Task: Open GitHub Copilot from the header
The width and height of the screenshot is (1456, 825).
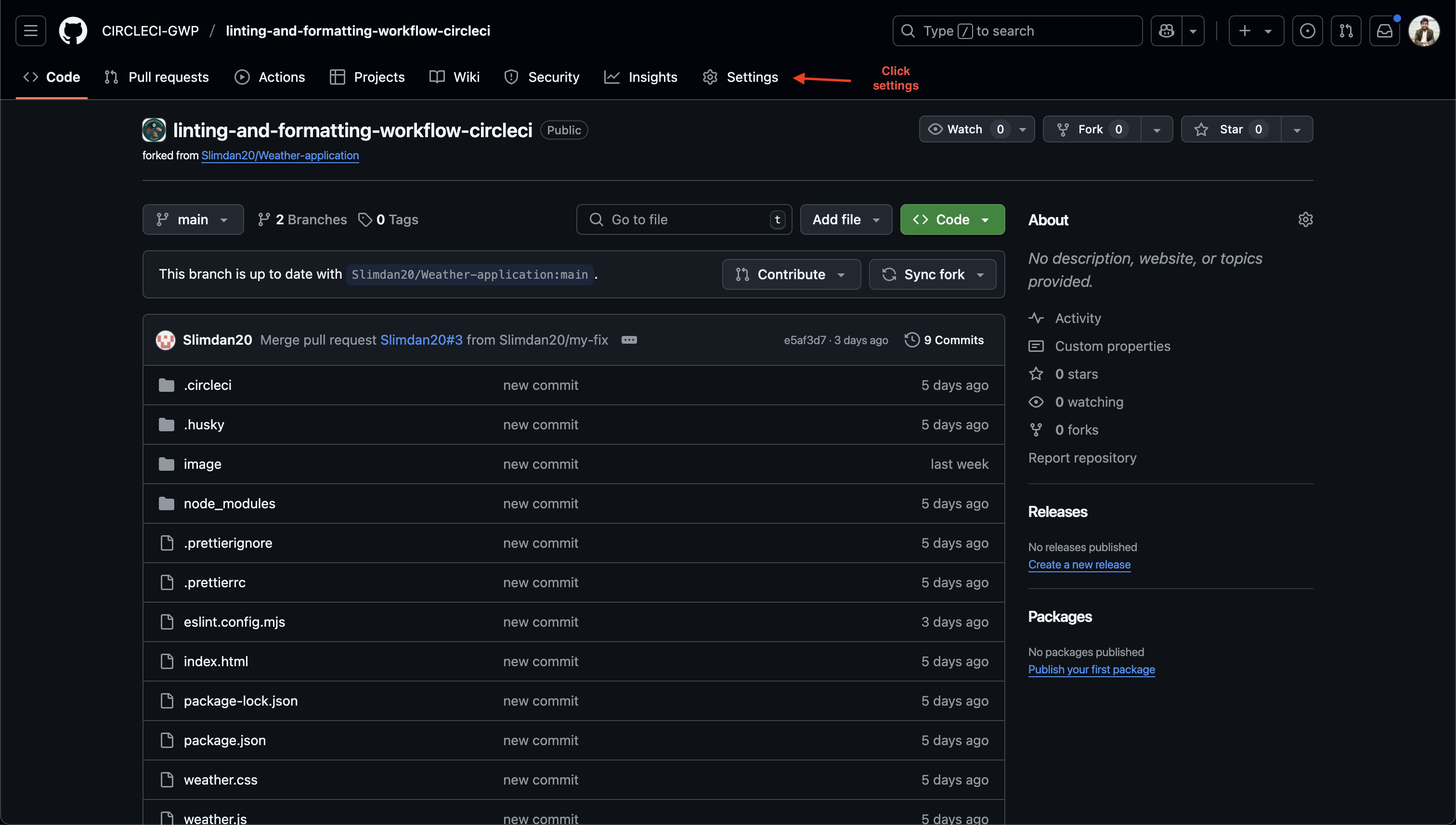Action: [x=1166, y=31]
